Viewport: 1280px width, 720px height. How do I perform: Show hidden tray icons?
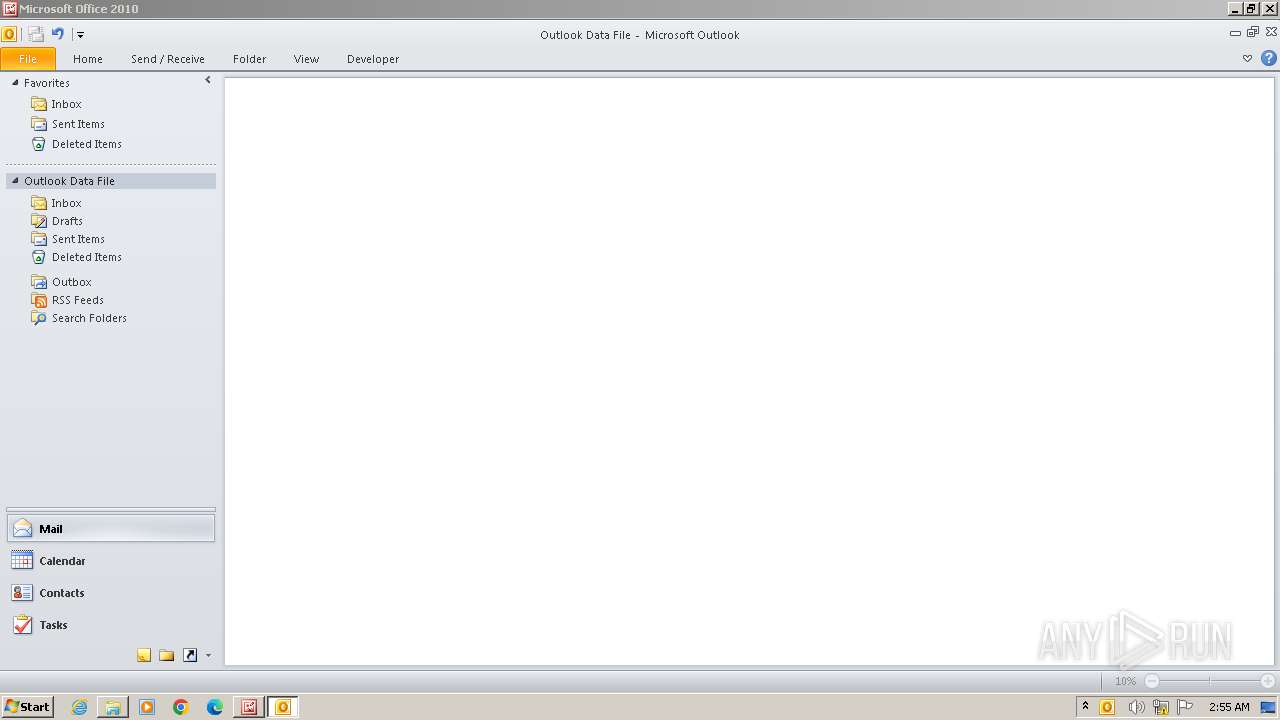1085,706
